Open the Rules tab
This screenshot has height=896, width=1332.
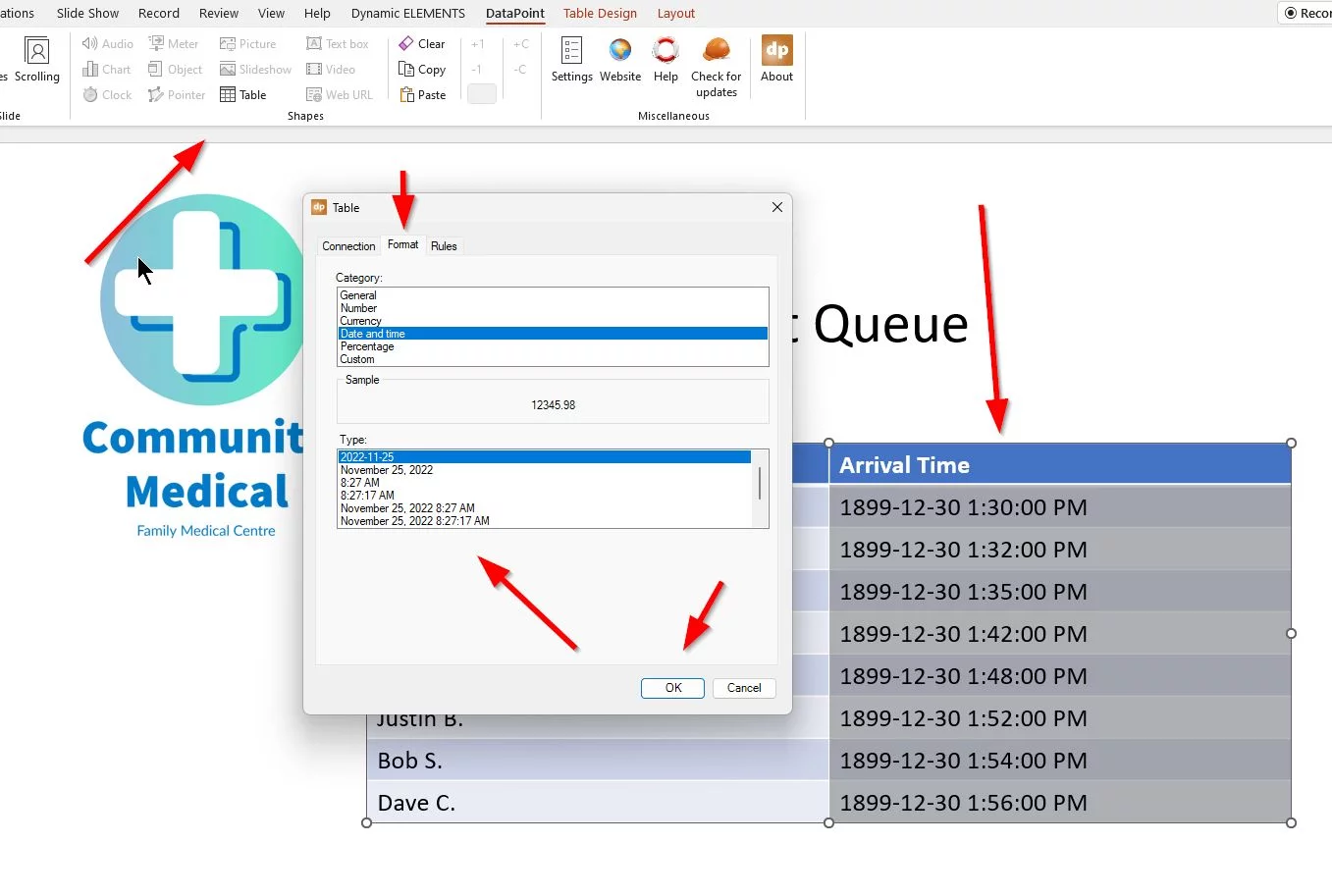click(444, 245)
